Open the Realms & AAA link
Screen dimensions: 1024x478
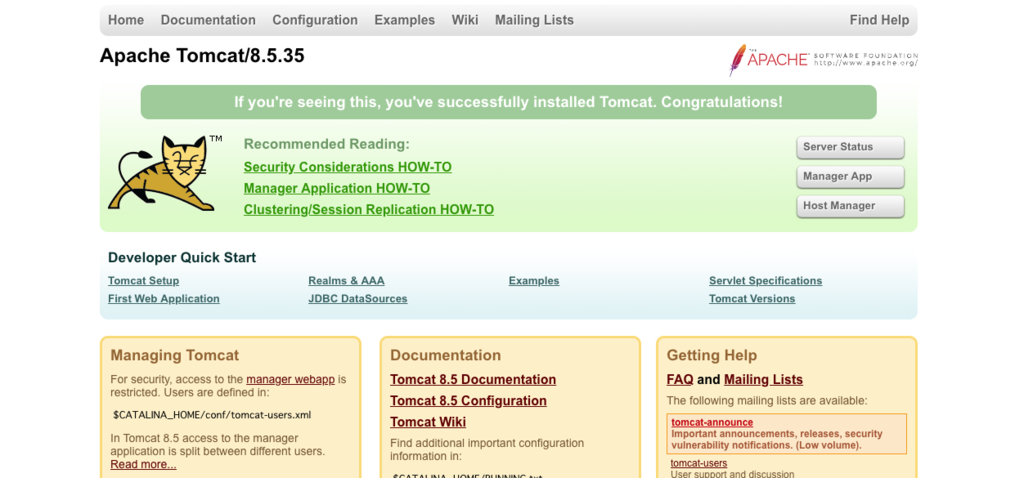pyautogui.click(x=346, y=281)
